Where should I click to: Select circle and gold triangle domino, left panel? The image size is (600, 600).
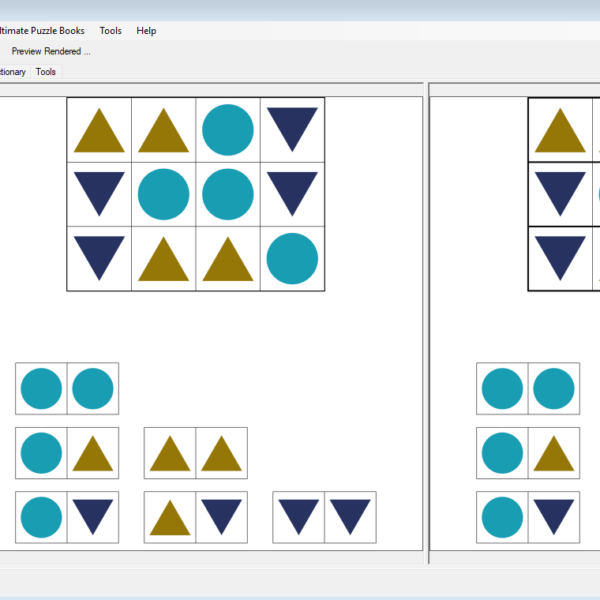tap(67, 453)
